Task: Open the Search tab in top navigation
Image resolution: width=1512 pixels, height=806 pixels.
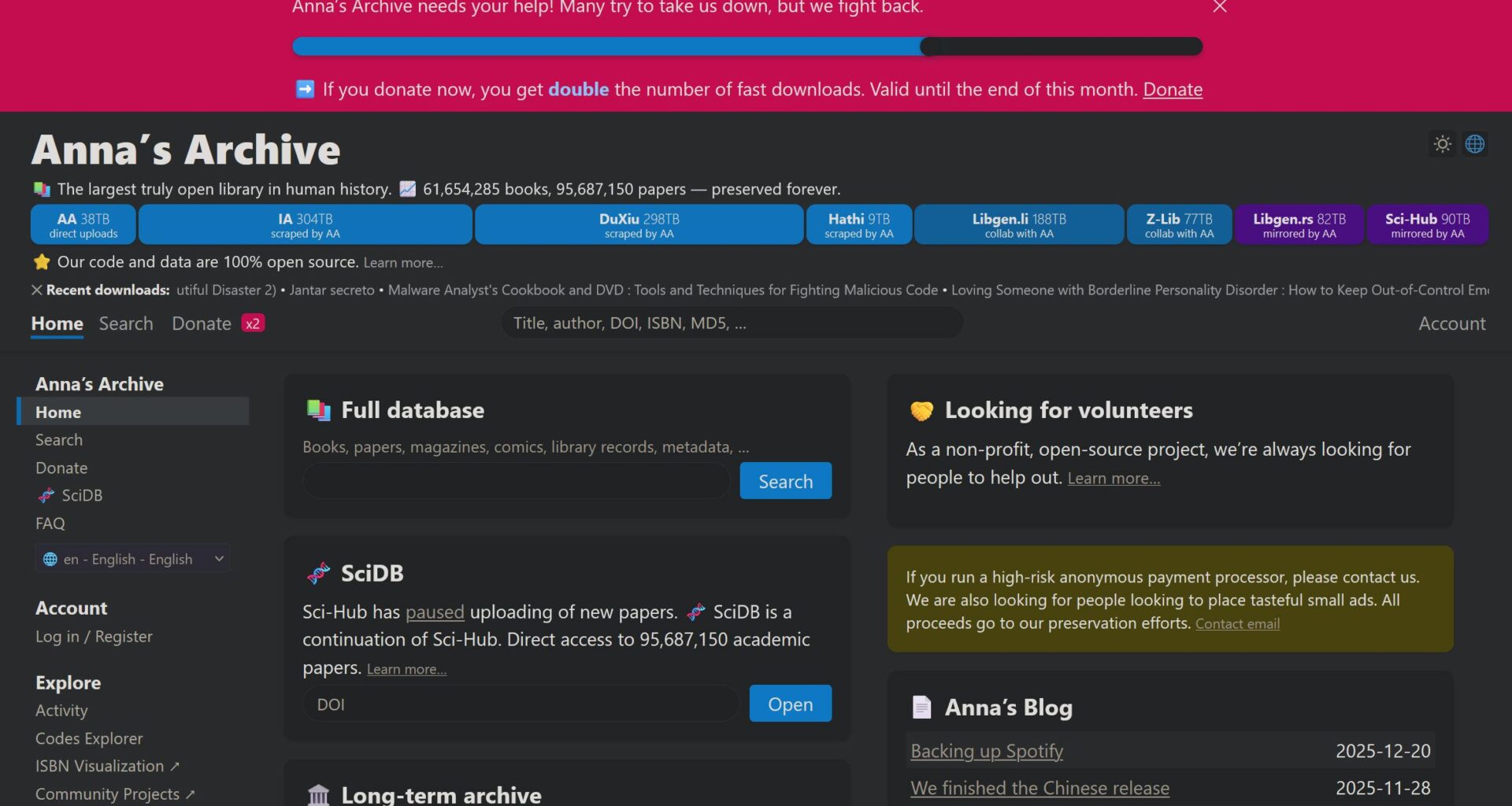Action: 126,324
